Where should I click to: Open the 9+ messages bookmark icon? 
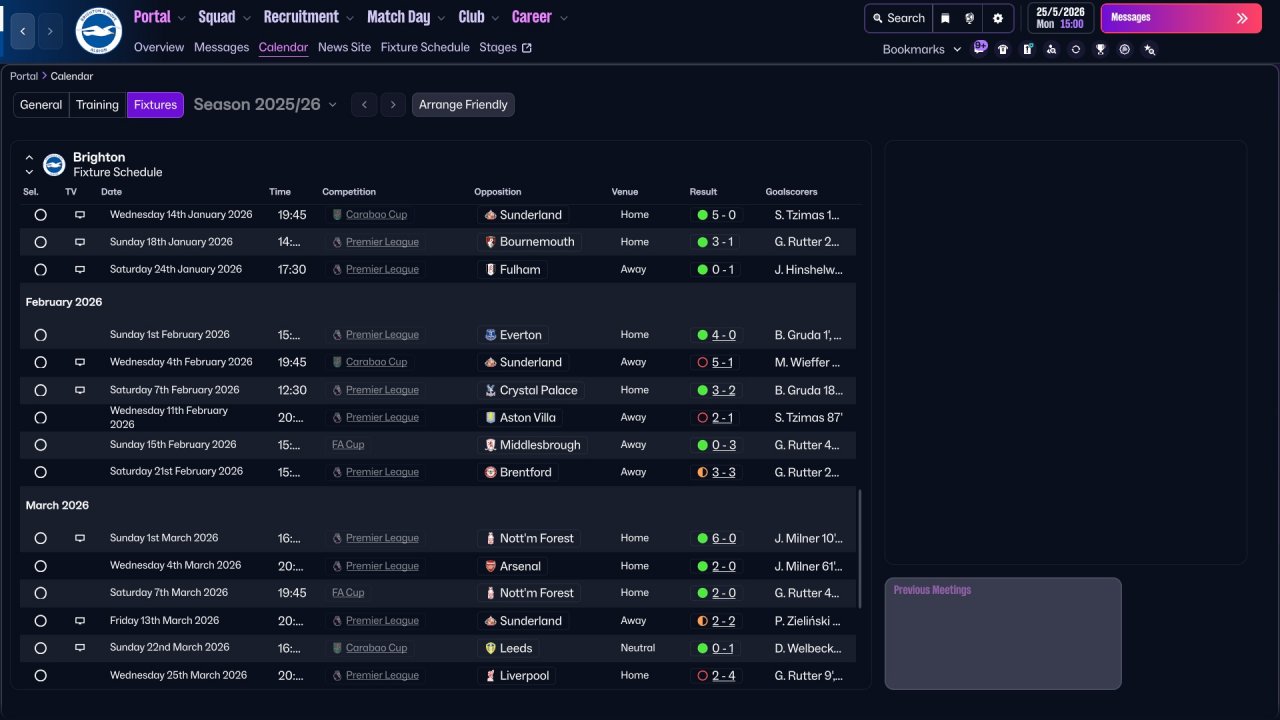pos(979,48)
